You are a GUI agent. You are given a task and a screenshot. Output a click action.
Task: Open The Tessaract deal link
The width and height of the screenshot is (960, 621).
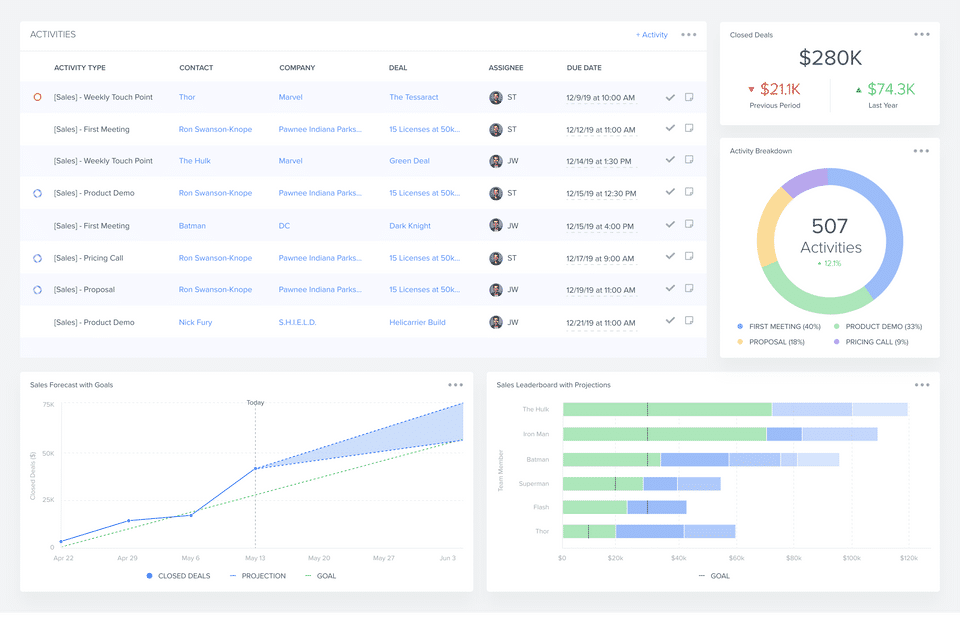(x=414, y=97)
